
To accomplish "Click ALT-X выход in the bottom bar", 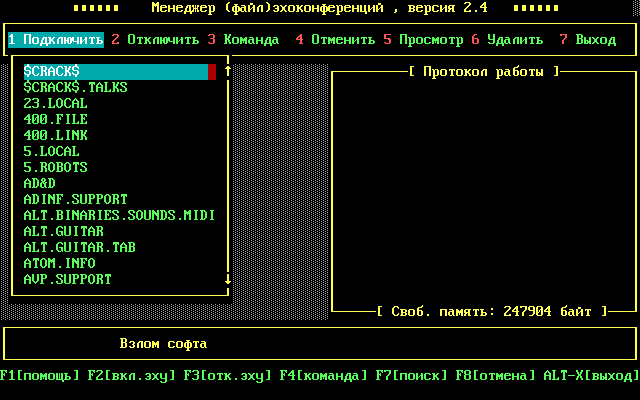I will [x=591, y=376].
